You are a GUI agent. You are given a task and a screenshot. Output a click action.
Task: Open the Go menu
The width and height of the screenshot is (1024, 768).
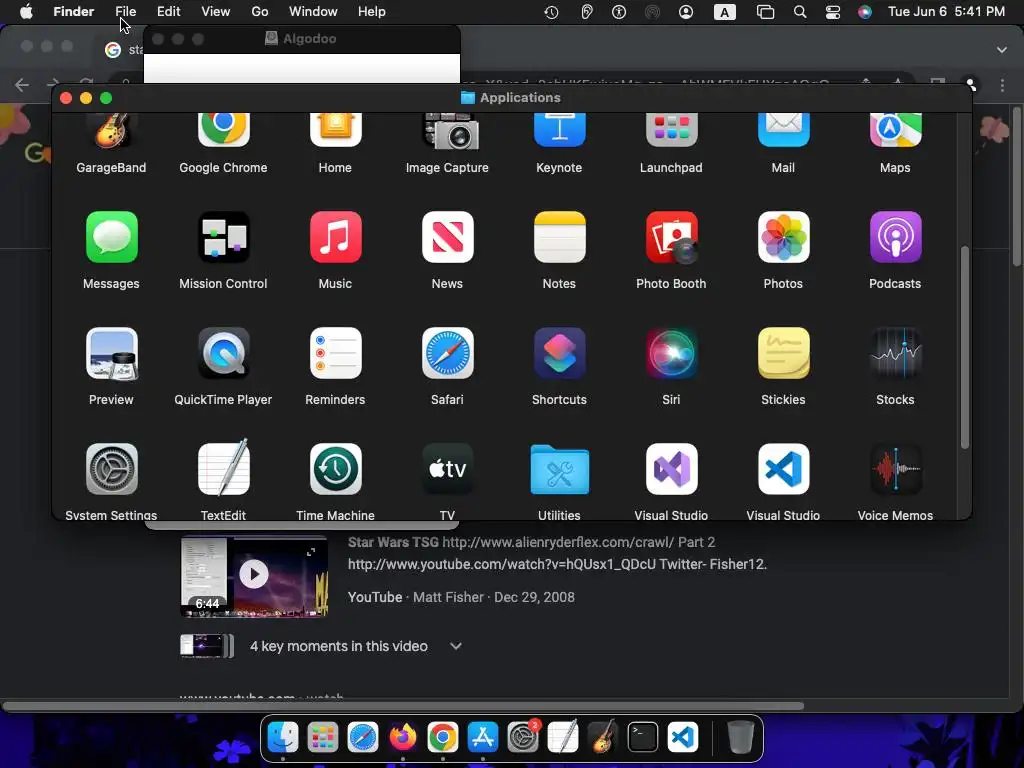(x=260, y=11)
